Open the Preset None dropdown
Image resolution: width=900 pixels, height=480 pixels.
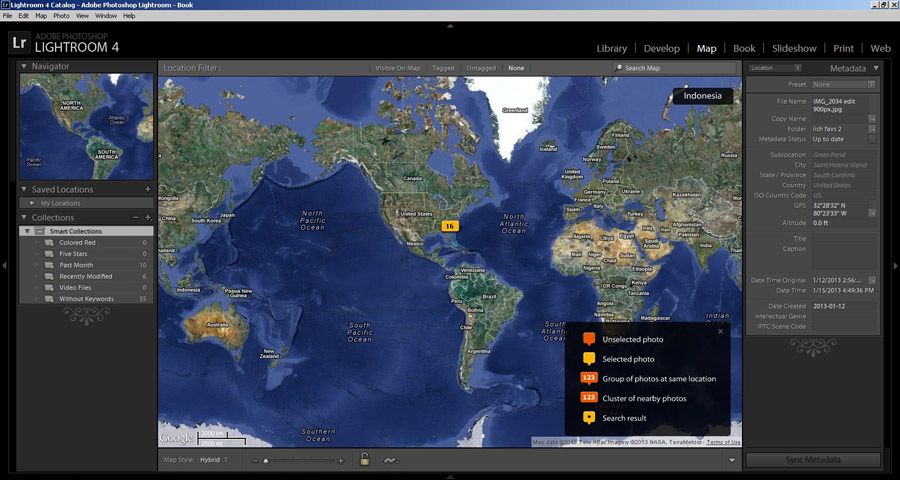tap(843, 84)
